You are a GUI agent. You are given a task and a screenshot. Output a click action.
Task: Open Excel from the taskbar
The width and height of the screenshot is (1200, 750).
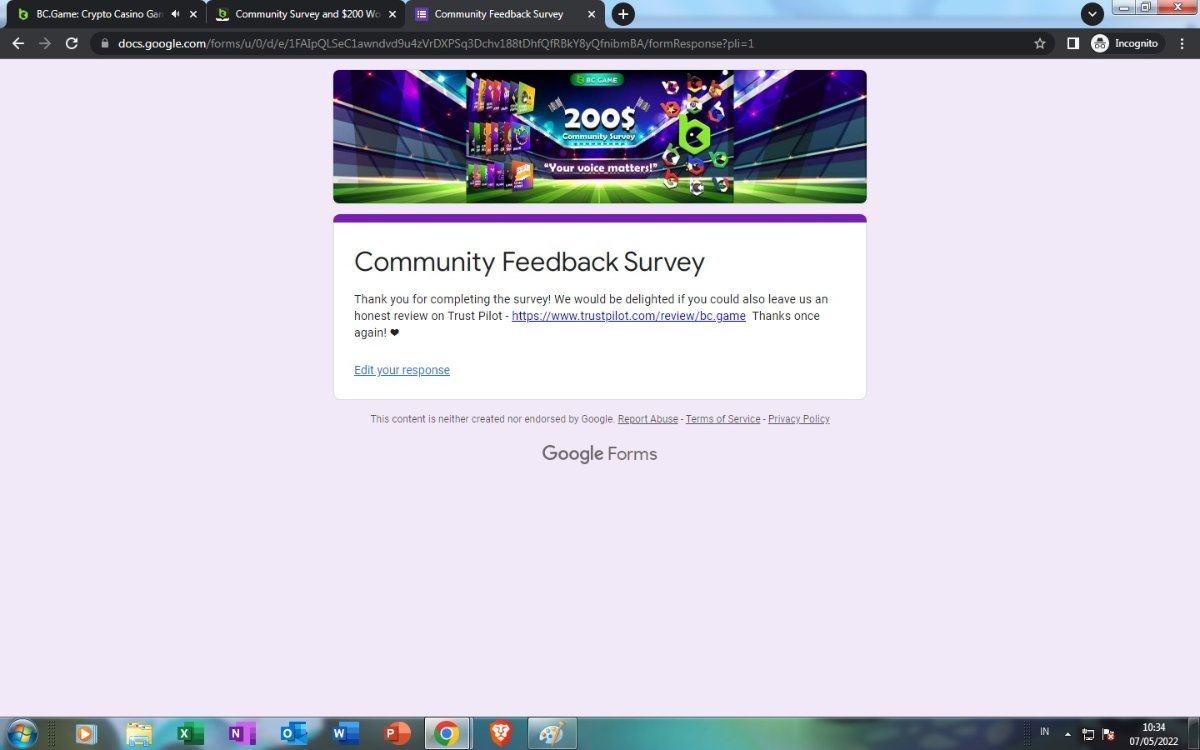[x=190, y=733]
